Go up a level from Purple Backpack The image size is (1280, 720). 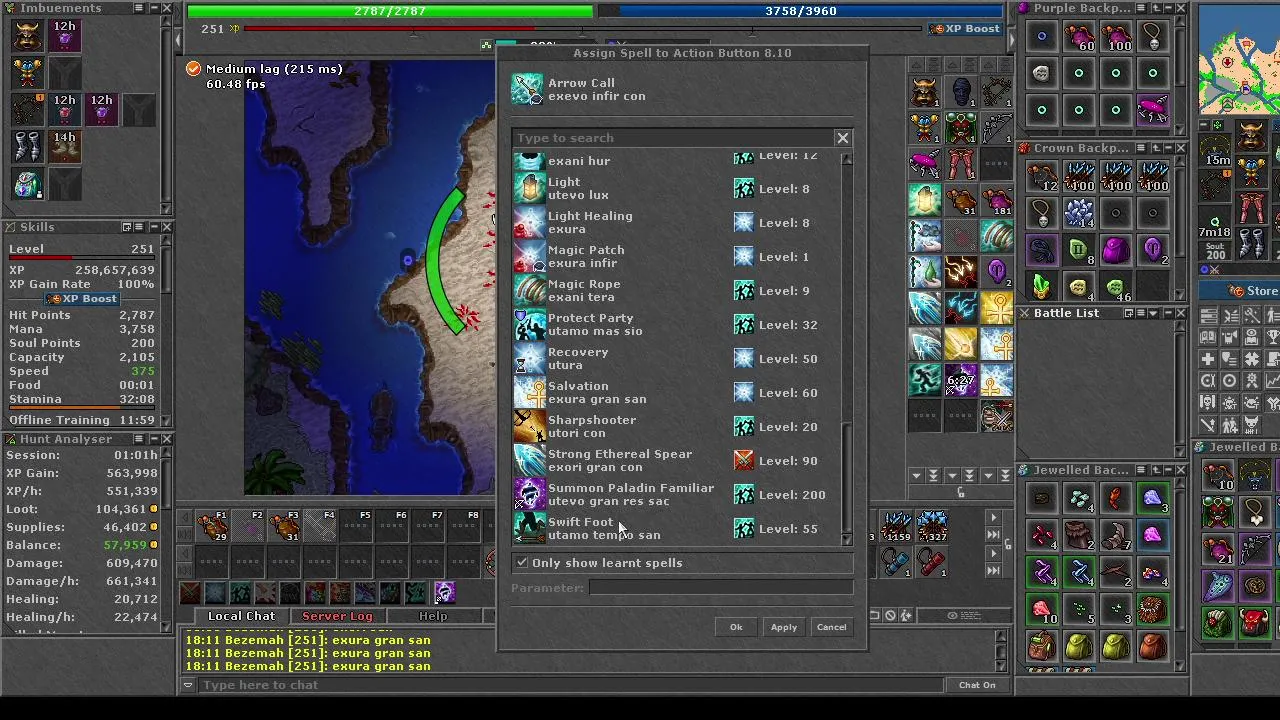(x=1154, y=8)
